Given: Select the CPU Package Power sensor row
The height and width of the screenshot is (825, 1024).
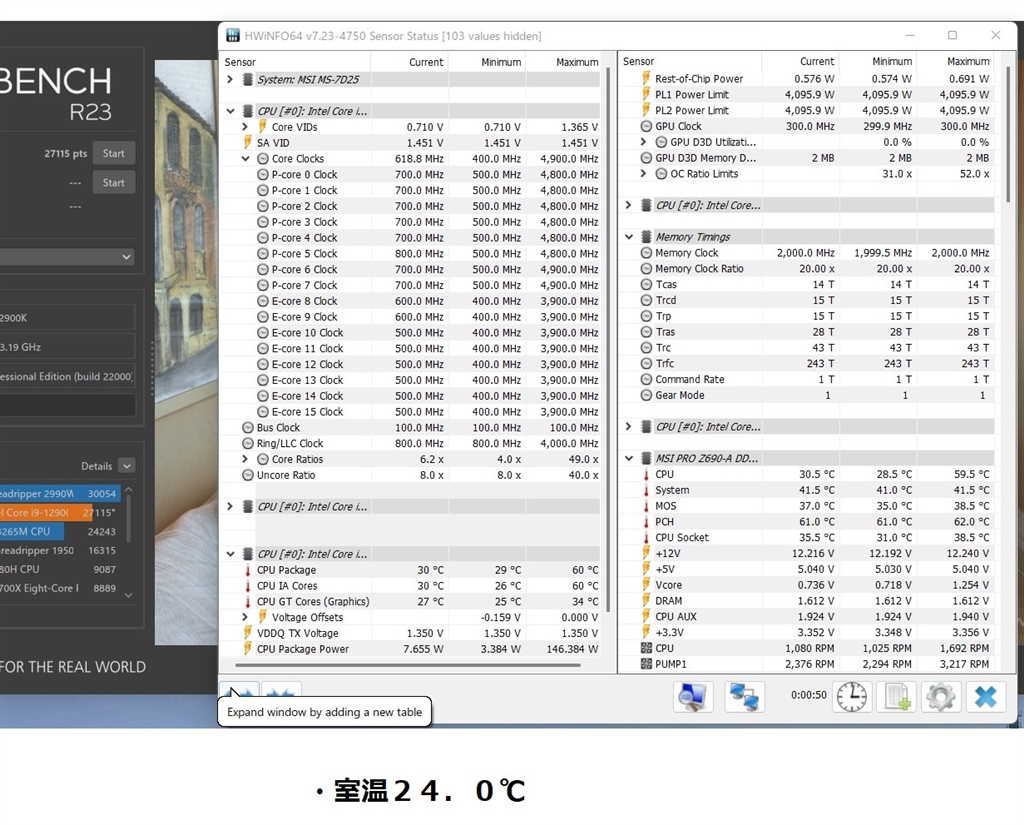Looking at the screenshot, I should click(303, 649).
